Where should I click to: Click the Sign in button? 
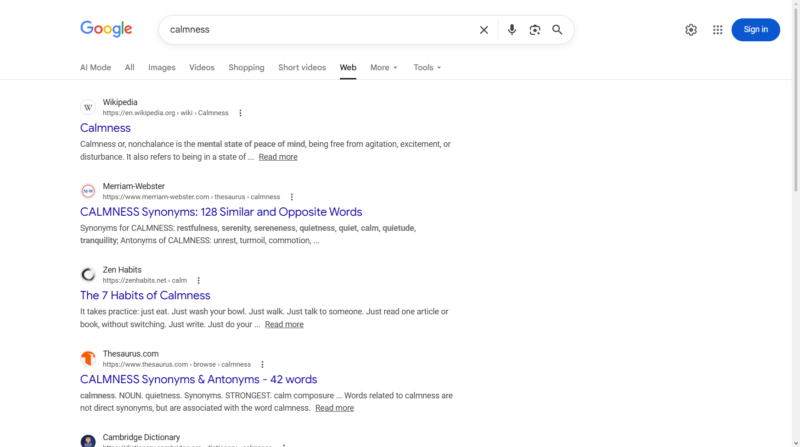[755, 30]
